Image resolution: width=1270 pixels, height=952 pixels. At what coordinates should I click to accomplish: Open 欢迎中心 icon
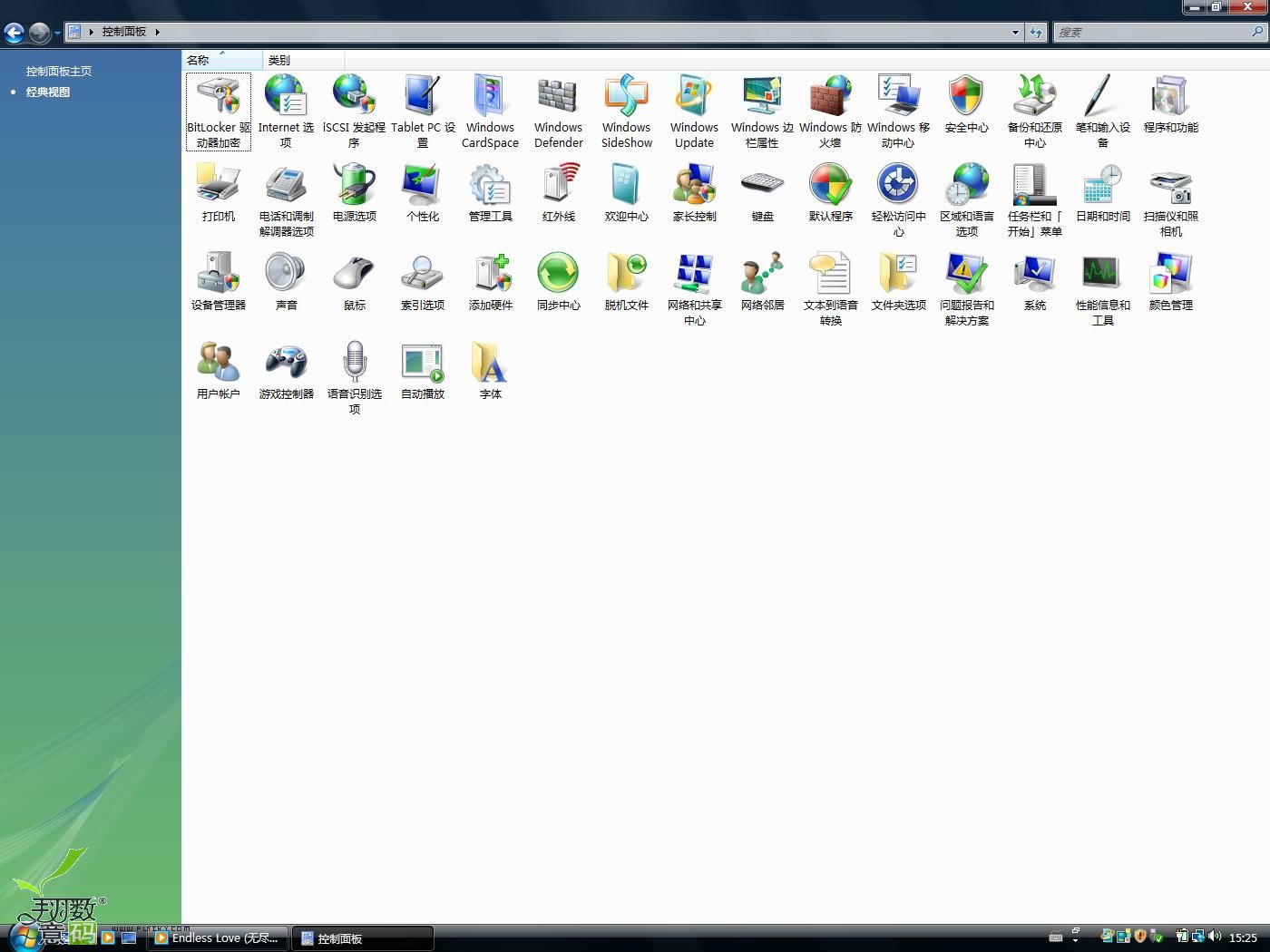click(x=627, y=185)
